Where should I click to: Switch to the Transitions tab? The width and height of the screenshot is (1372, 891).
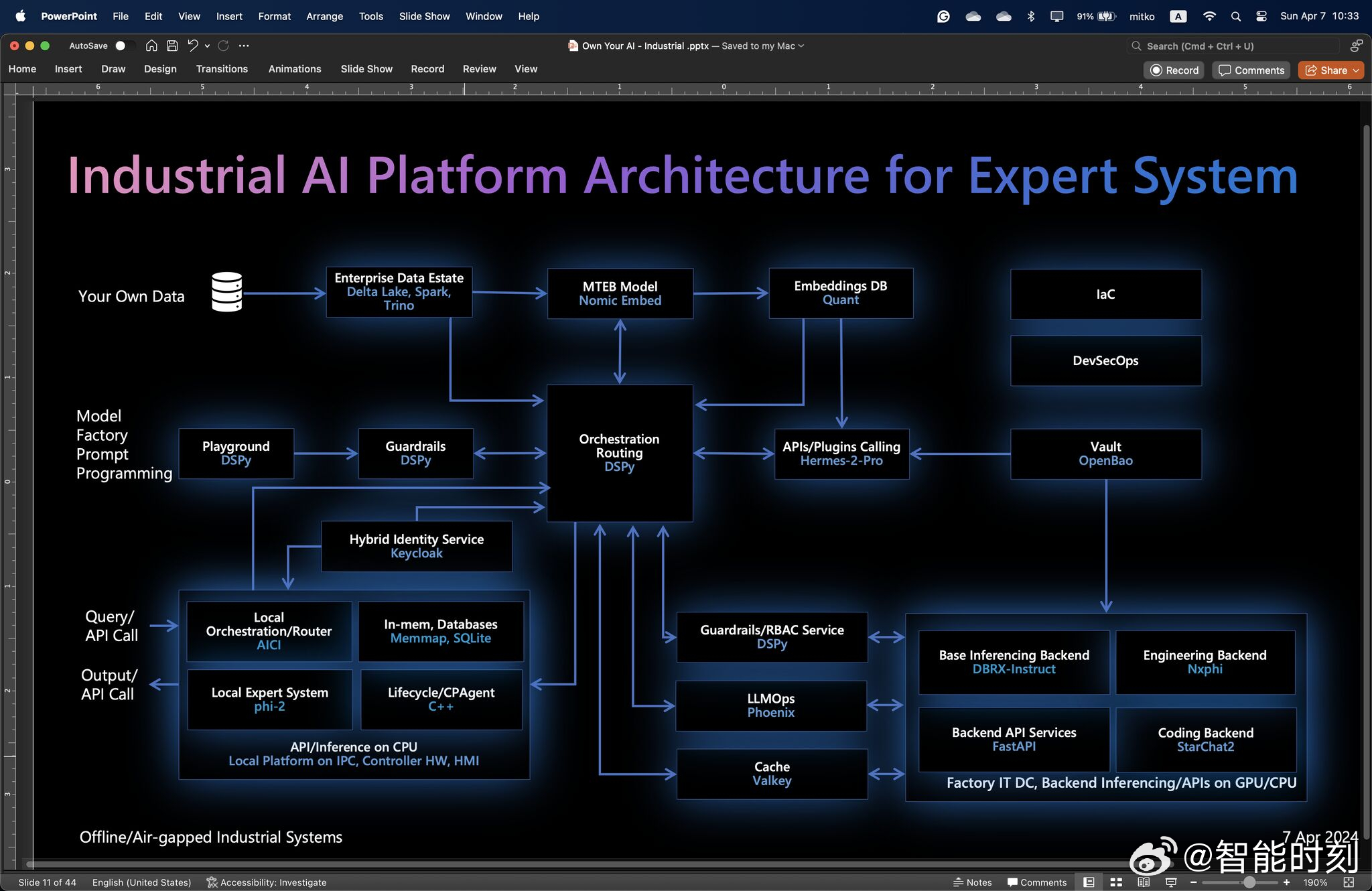click(222, 68)
